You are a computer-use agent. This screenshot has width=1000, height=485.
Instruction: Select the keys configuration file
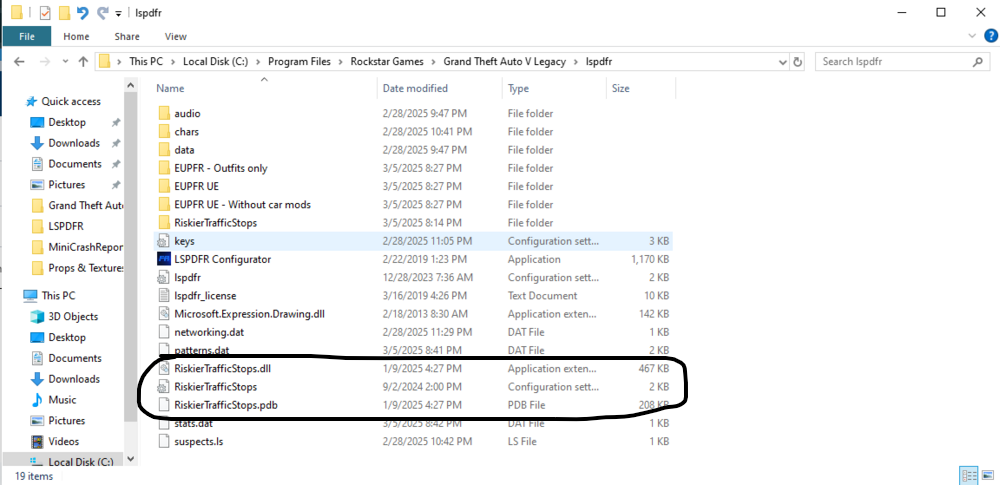click(x=184, y=241)
